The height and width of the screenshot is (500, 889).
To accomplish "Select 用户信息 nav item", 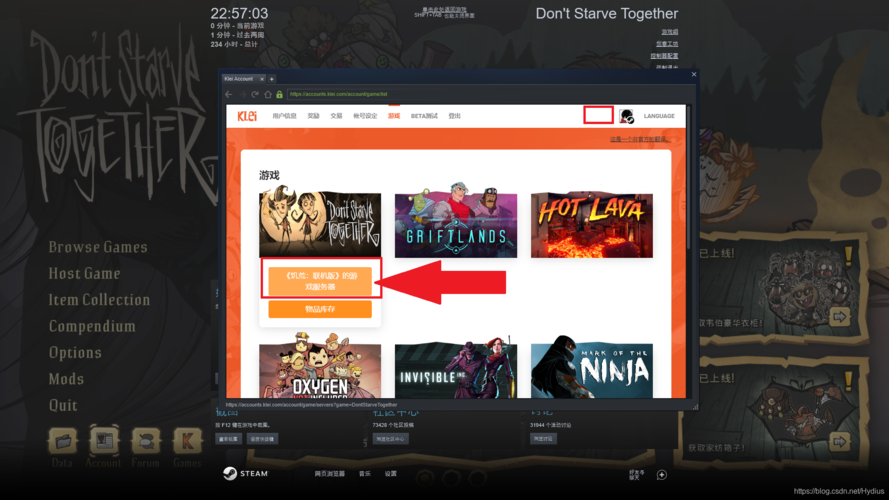I will pos(284,116).
